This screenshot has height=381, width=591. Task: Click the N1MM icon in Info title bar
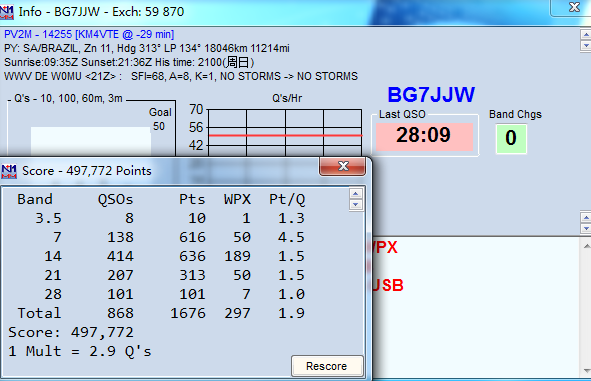[x=7, y=12]
